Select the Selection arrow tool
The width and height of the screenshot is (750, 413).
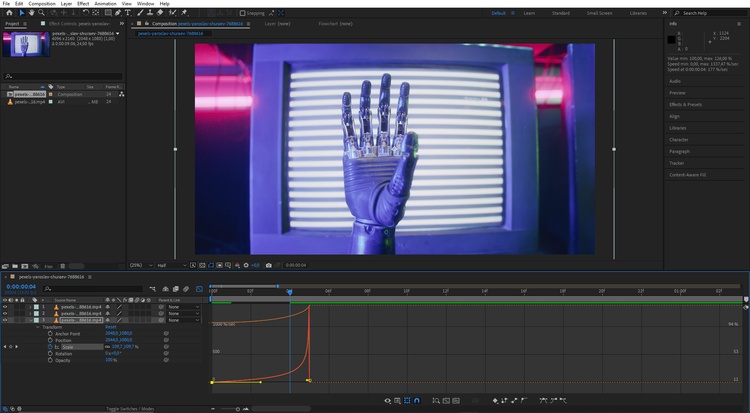pyautogui.click(x=22, y=13)
